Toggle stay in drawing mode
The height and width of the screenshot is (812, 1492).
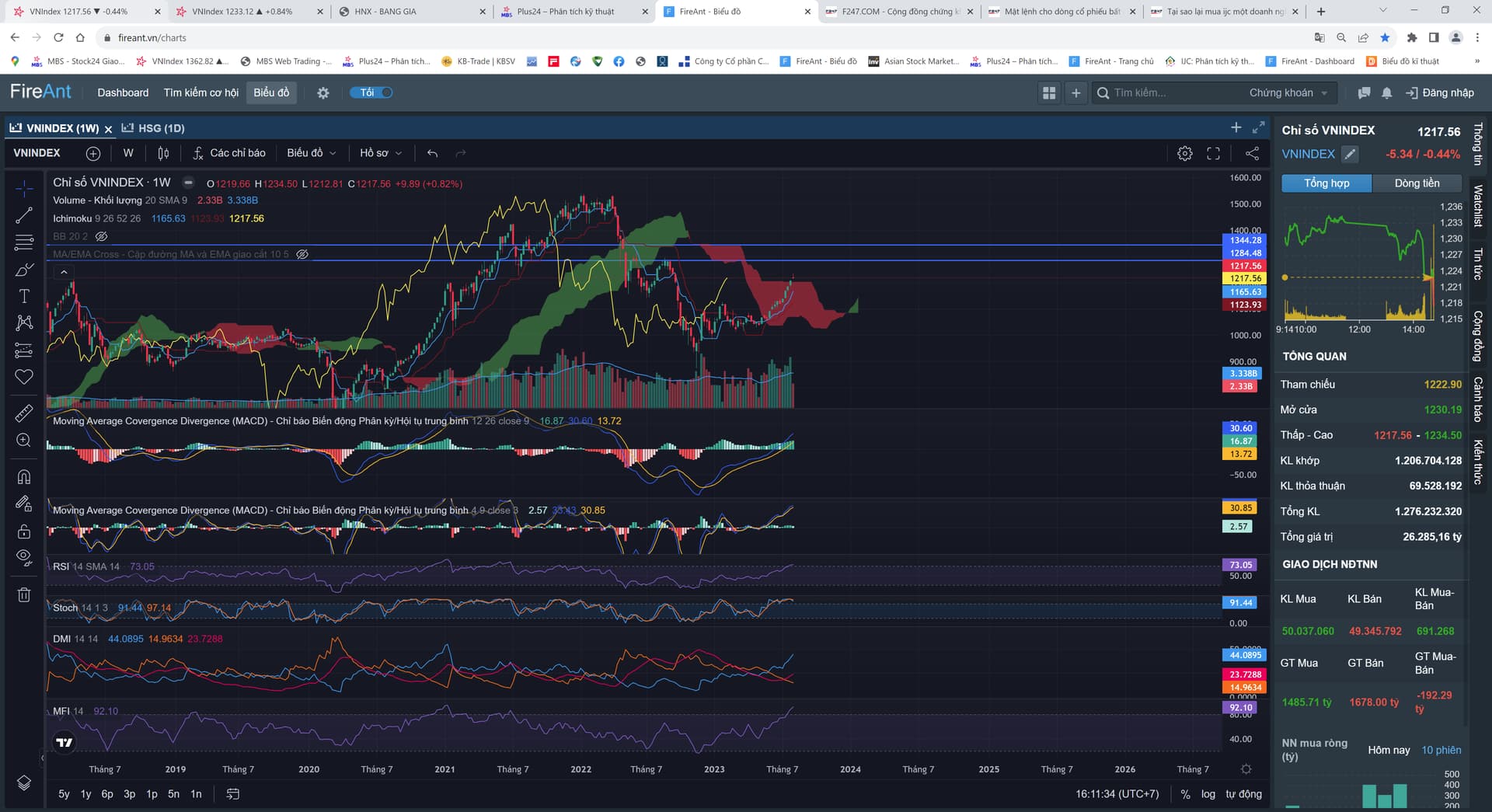24,504
